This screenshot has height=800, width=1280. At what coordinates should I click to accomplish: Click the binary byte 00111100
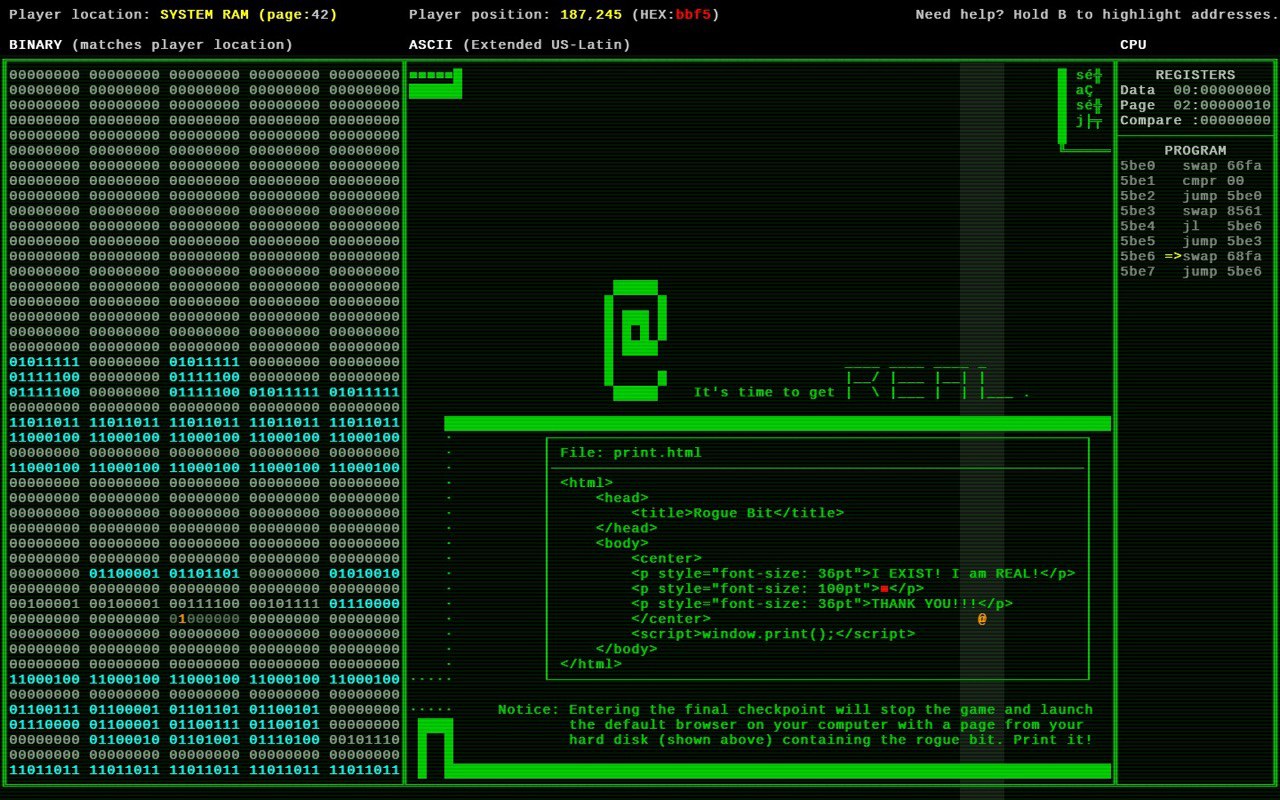click(204, 604)
